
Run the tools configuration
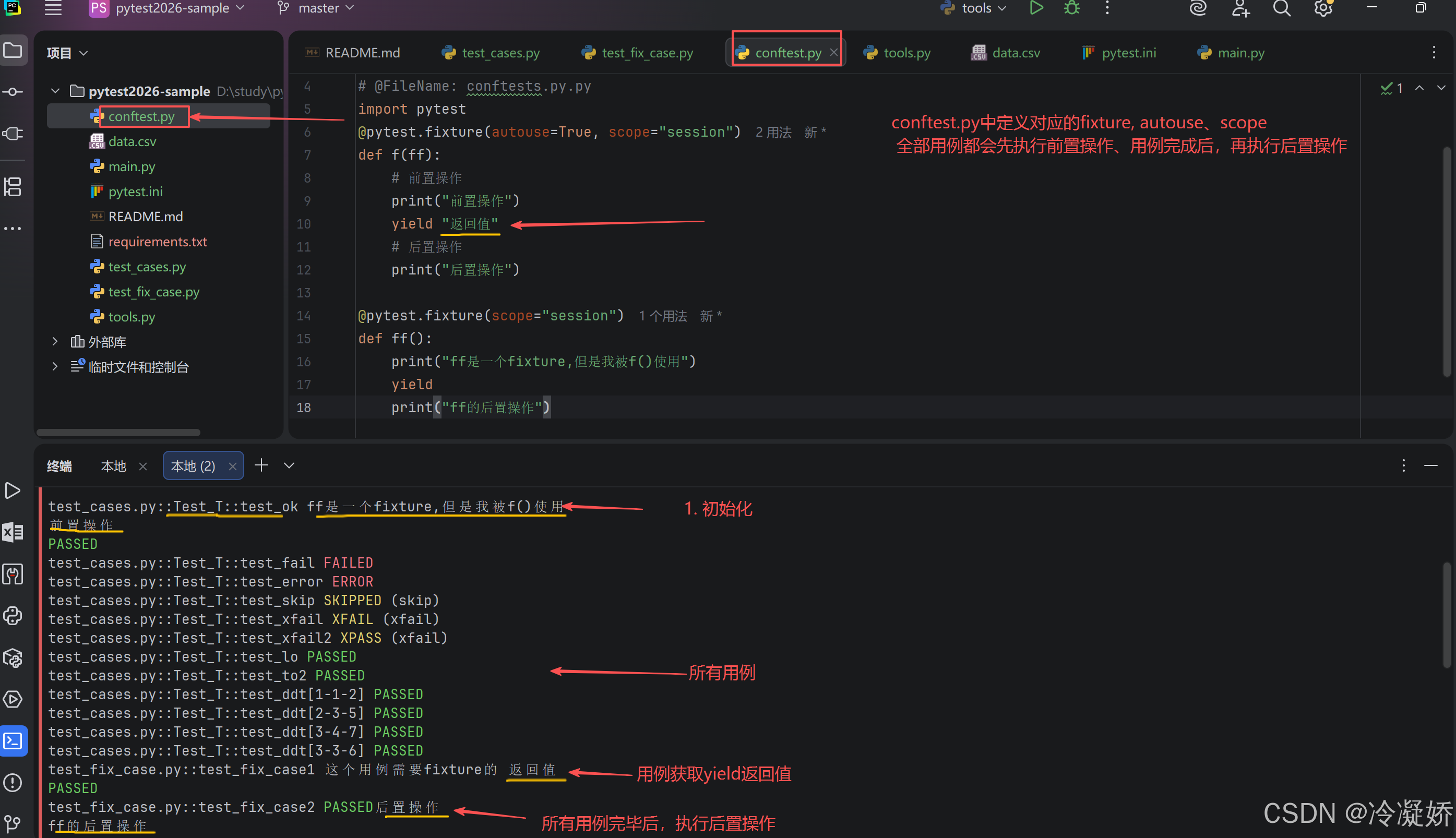(x=1036, y=8)
